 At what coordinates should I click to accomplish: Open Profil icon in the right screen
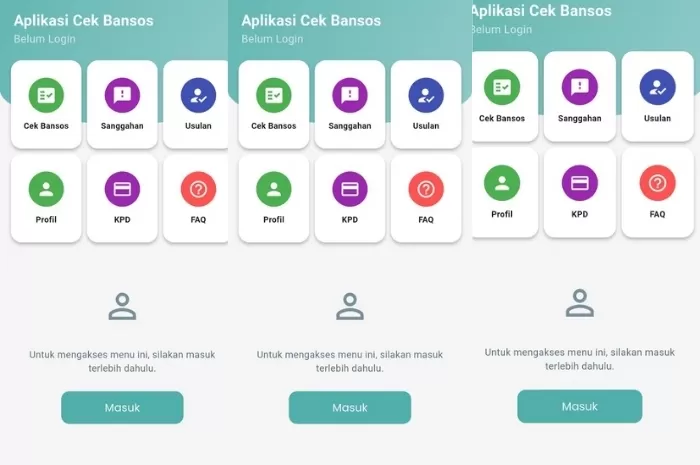[x=502, y=183]
